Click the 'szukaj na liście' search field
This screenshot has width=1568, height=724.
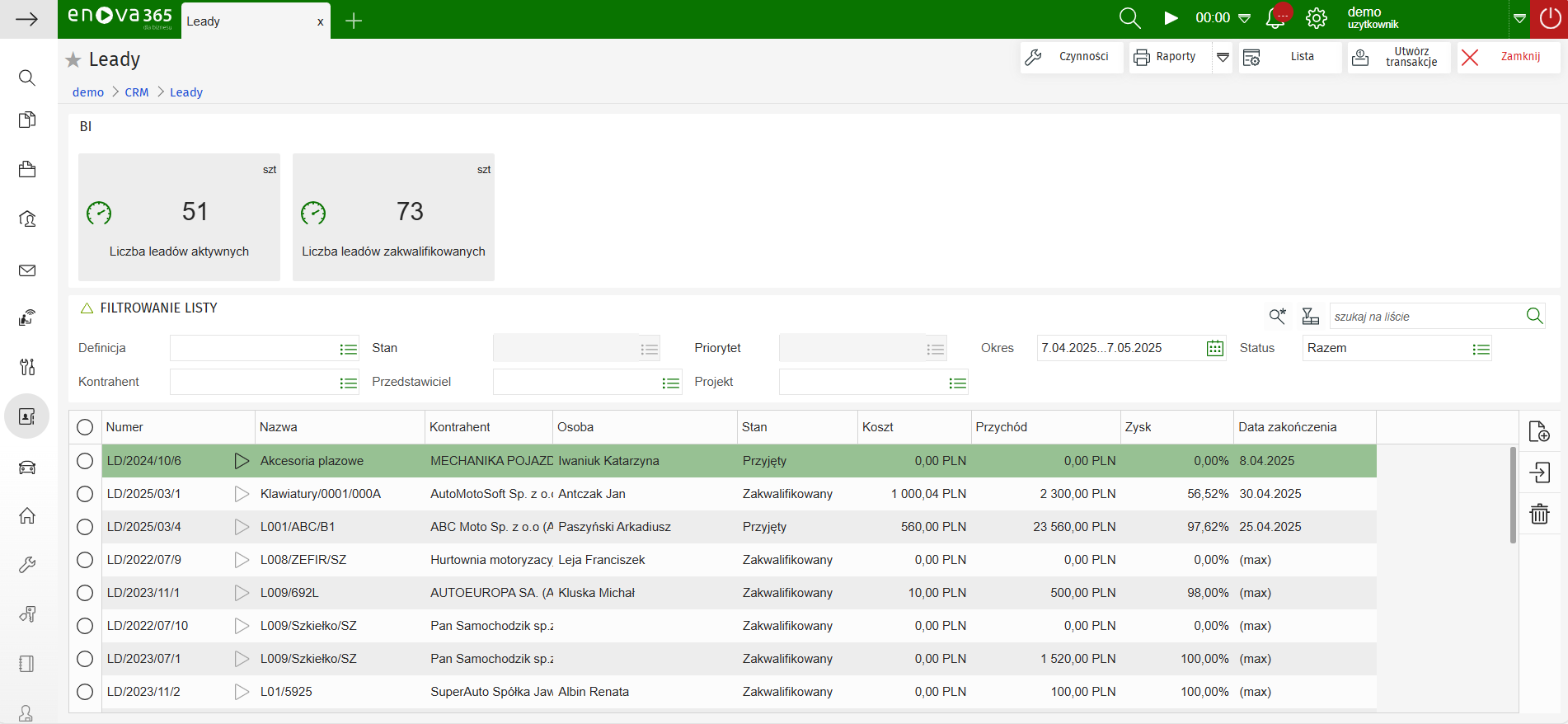pos(1426,317)
